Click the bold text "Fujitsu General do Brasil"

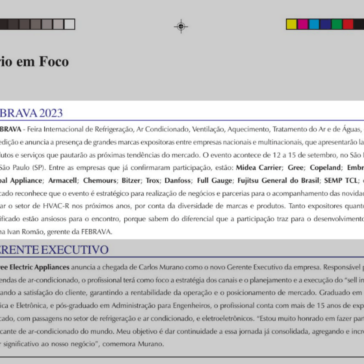click(x=278, y=181)
